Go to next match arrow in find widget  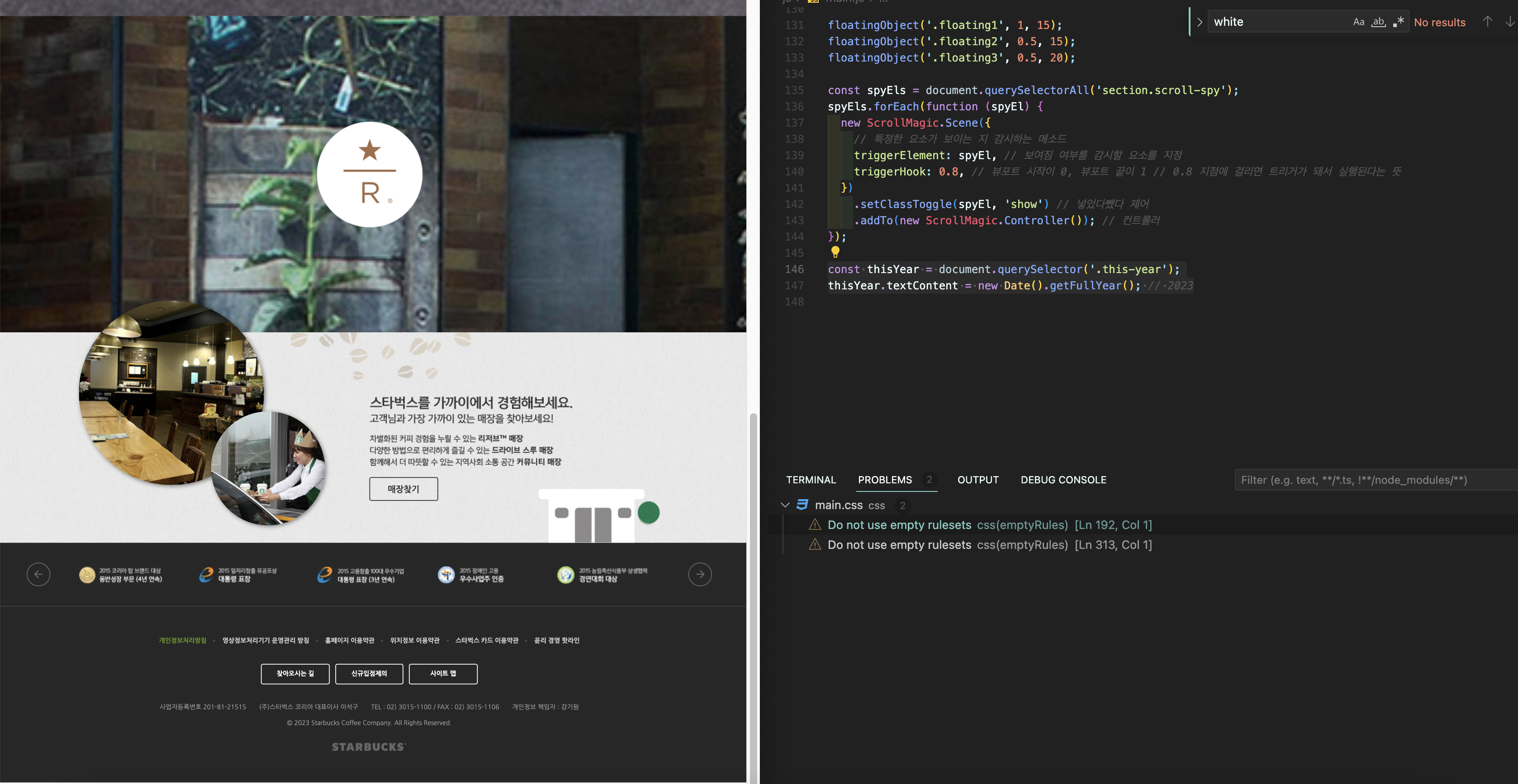click(x=1510, y=22)
